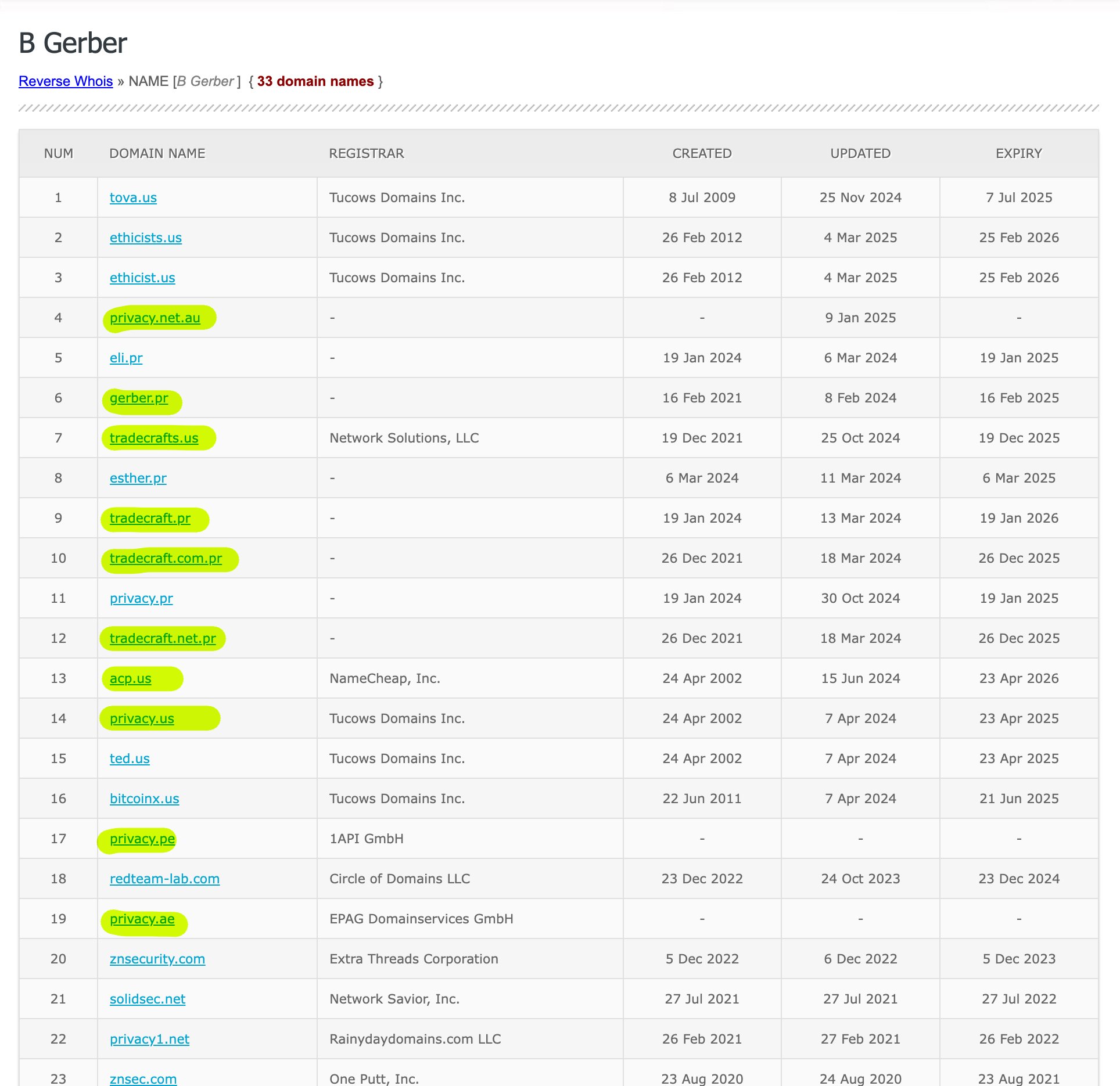Click the created date 22 Jun 2011
The height and width of the screenshot is (1086, 1120).
point(702,799)
